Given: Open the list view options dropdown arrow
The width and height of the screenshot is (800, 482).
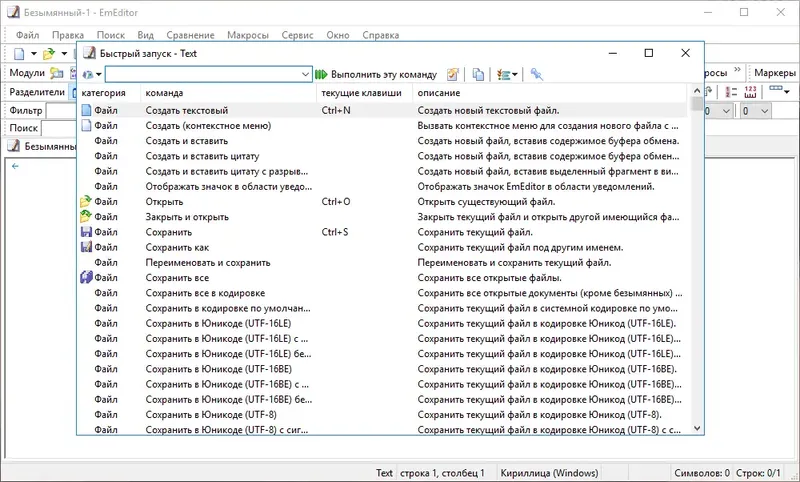Looking at the screenshot, I should pyautogui.click(x=515, y=75).
